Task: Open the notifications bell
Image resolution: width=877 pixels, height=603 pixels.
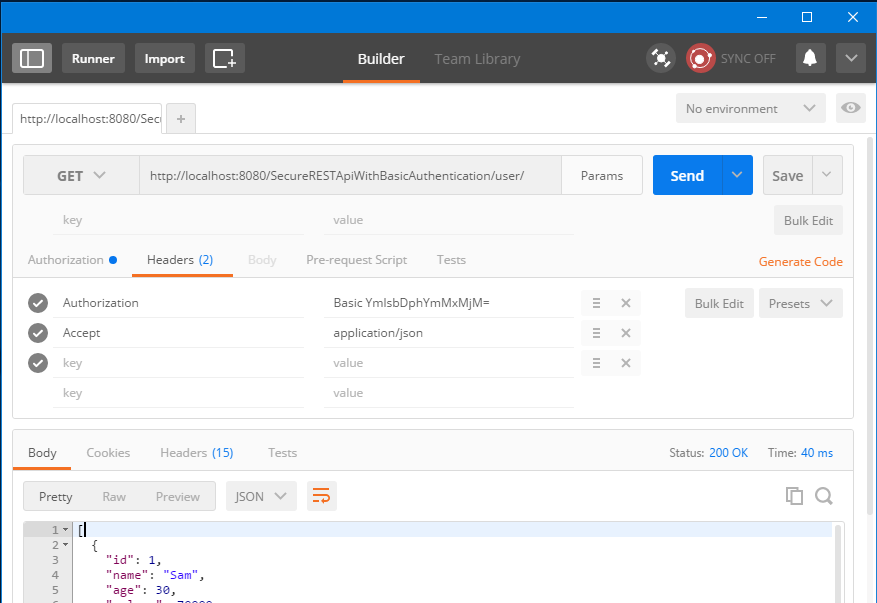Action: click(x=810, y=58)
